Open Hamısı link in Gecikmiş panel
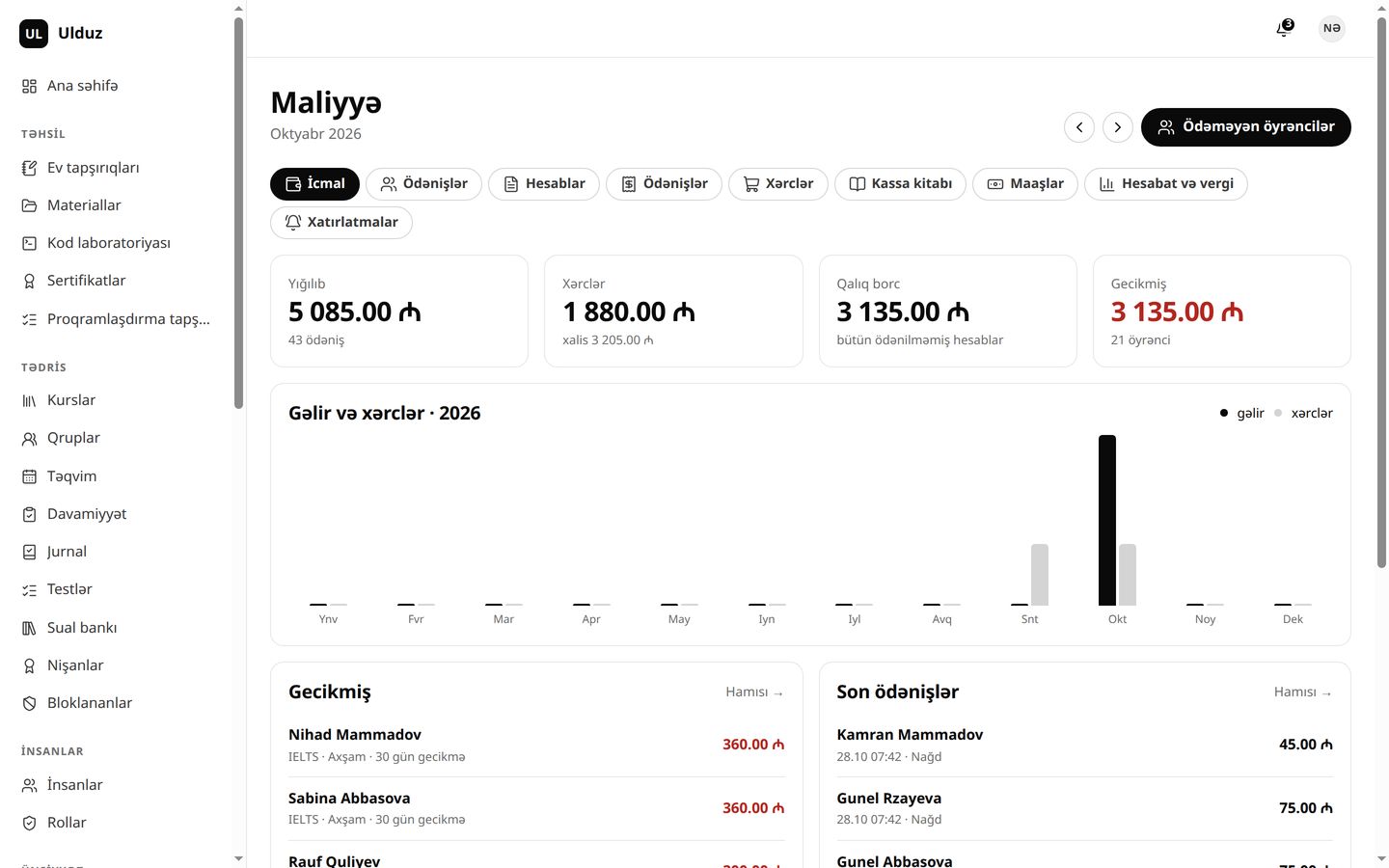This screenshot has width=1389, height=868. tap(755, 692)
